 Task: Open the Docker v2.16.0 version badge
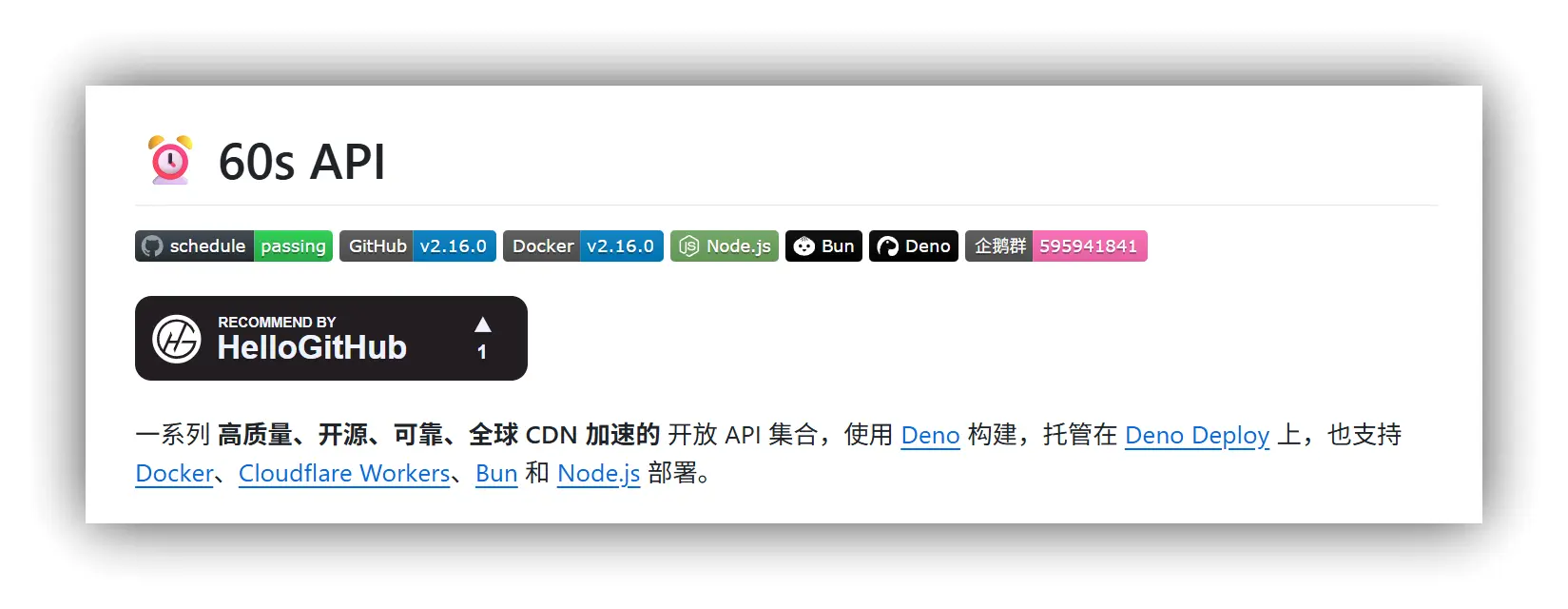coord(583,246)
